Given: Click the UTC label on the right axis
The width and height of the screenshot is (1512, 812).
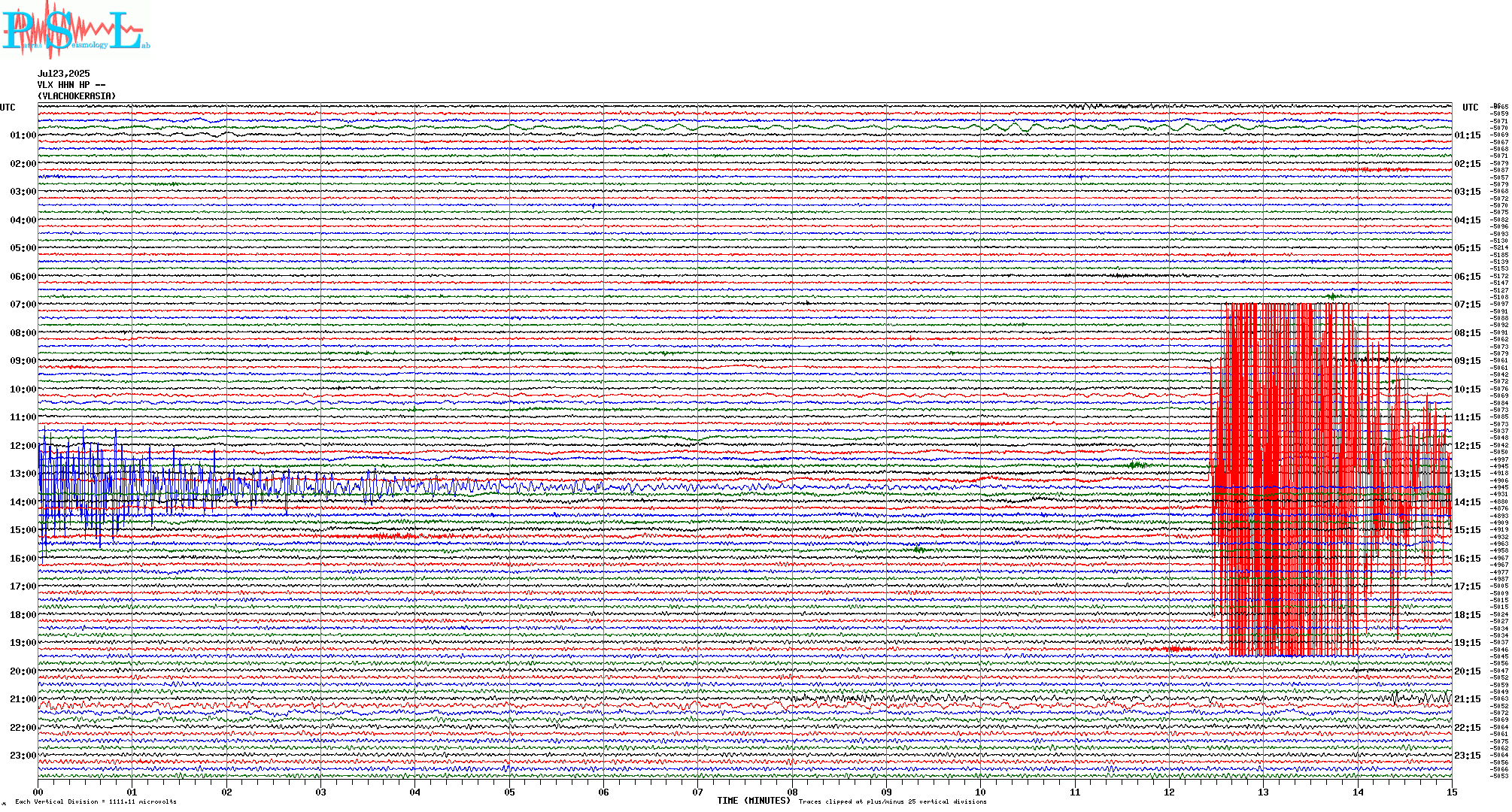Looking at the screenshot, I should [1471, 108].
